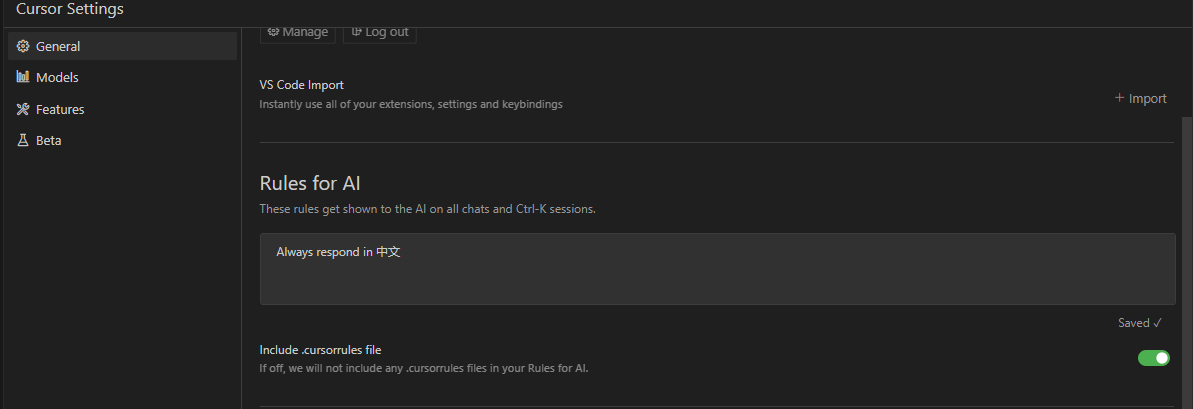
Task: Switch to the Models settings section
Action: pyautogui.click(x=57, y=77)
